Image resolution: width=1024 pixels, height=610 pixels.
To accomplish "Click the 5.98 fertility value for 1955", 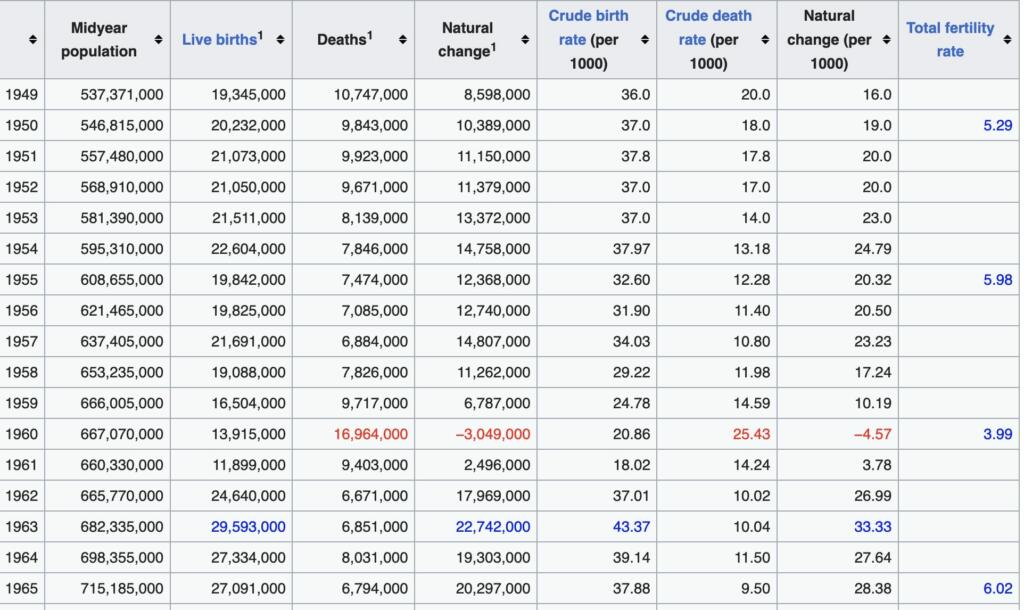I will (997, 280).
